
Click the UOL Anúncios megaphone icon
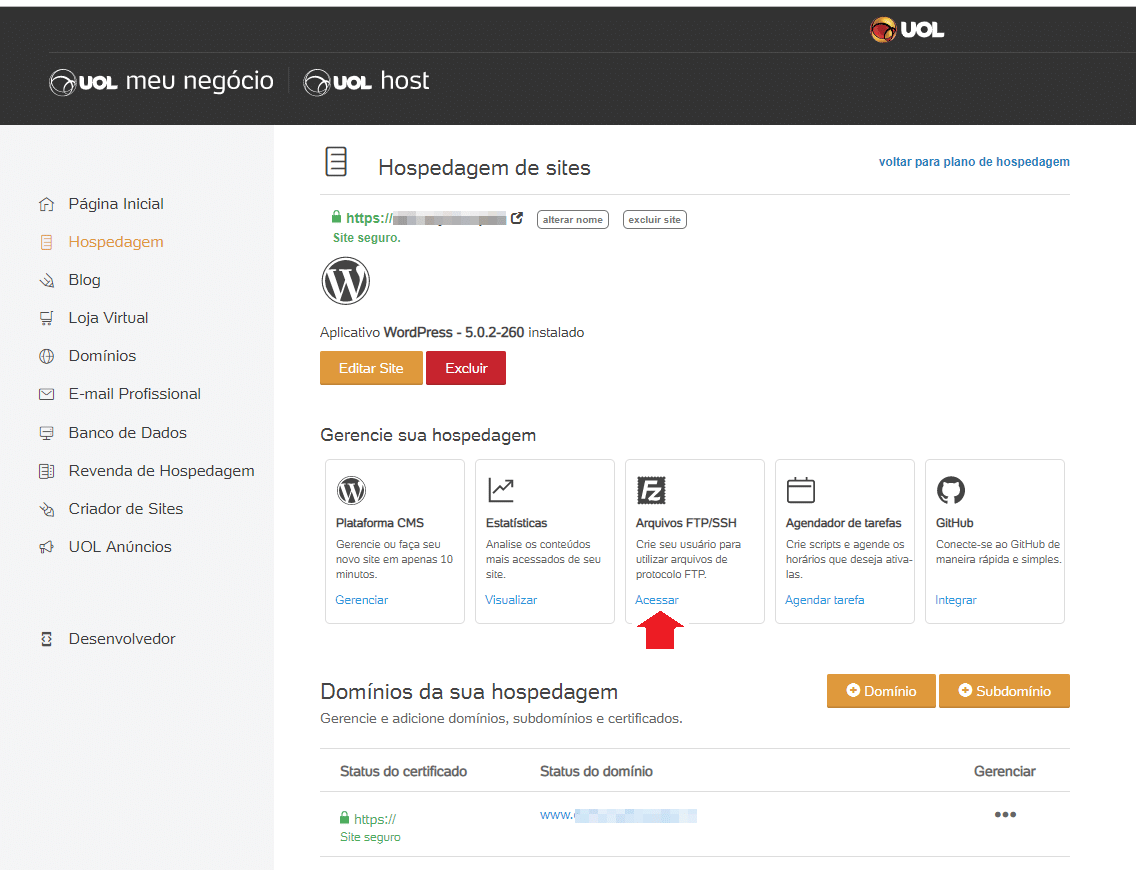(46, 547)
